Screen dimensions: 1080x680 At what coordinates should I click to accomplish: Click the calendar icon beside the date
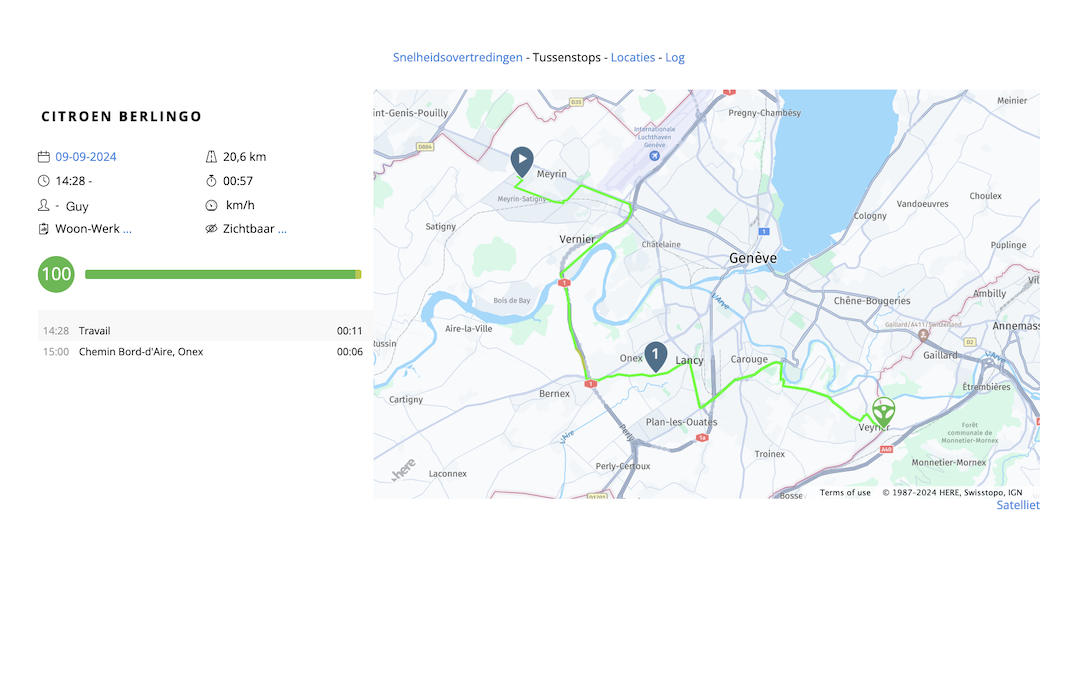point(43,156)
